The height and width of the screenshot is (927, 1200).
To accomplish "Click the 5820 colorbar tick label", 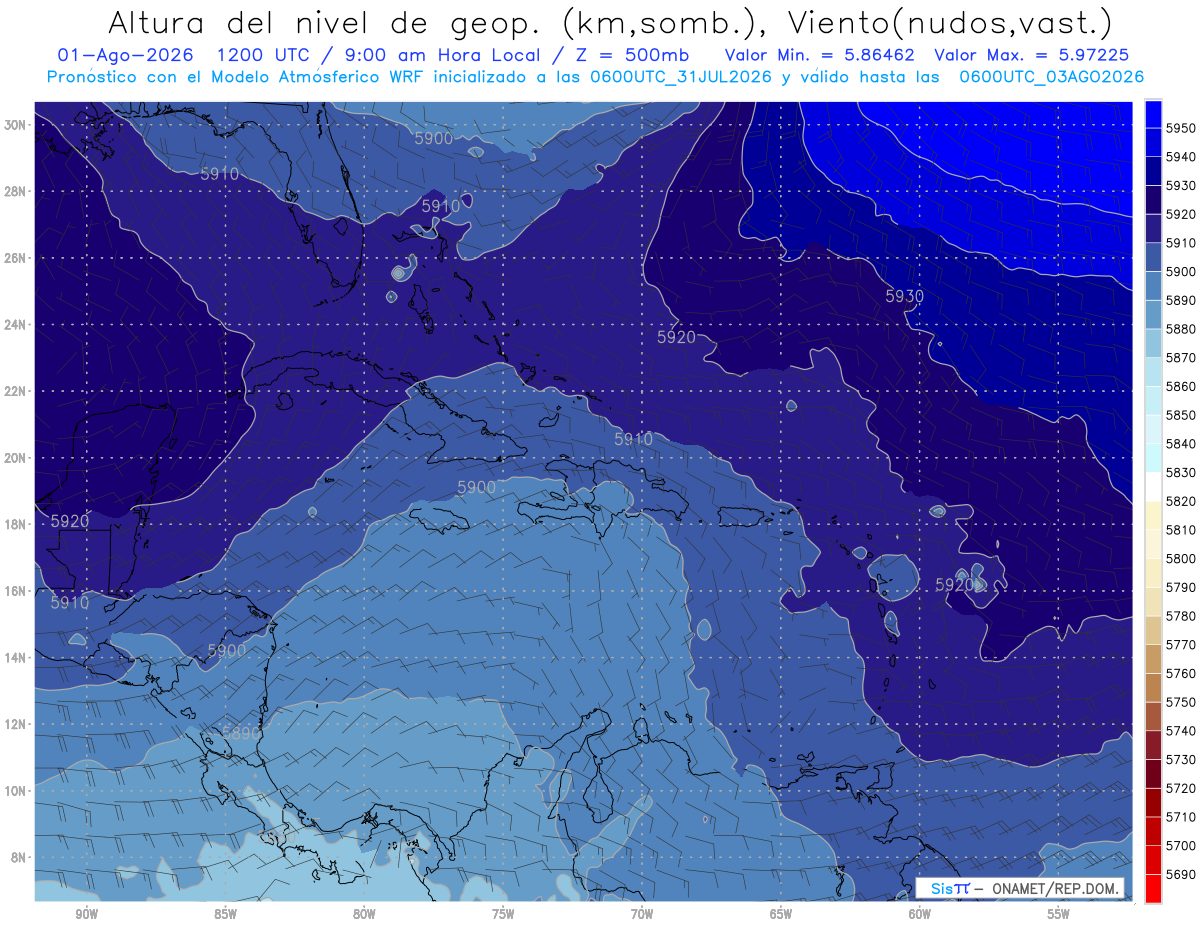I will 1181,501.
